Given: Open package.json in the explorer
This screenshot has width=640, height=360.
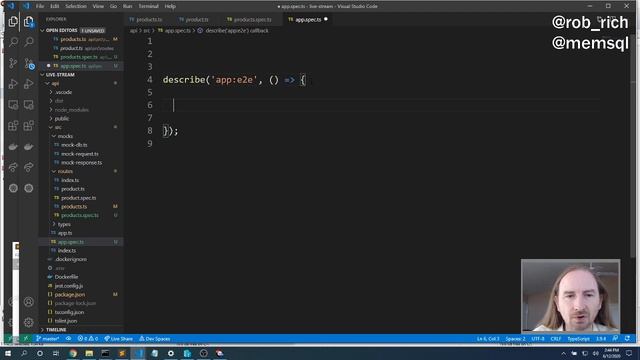Looking at the screenshot, I should [x=70, y=295].
